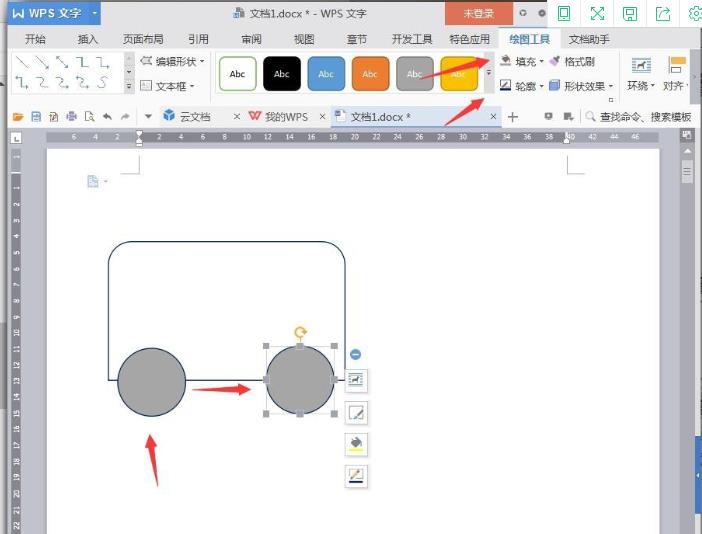Open print preview from quick toolbar
Screen dimensions: 702x534
point(90,117)
